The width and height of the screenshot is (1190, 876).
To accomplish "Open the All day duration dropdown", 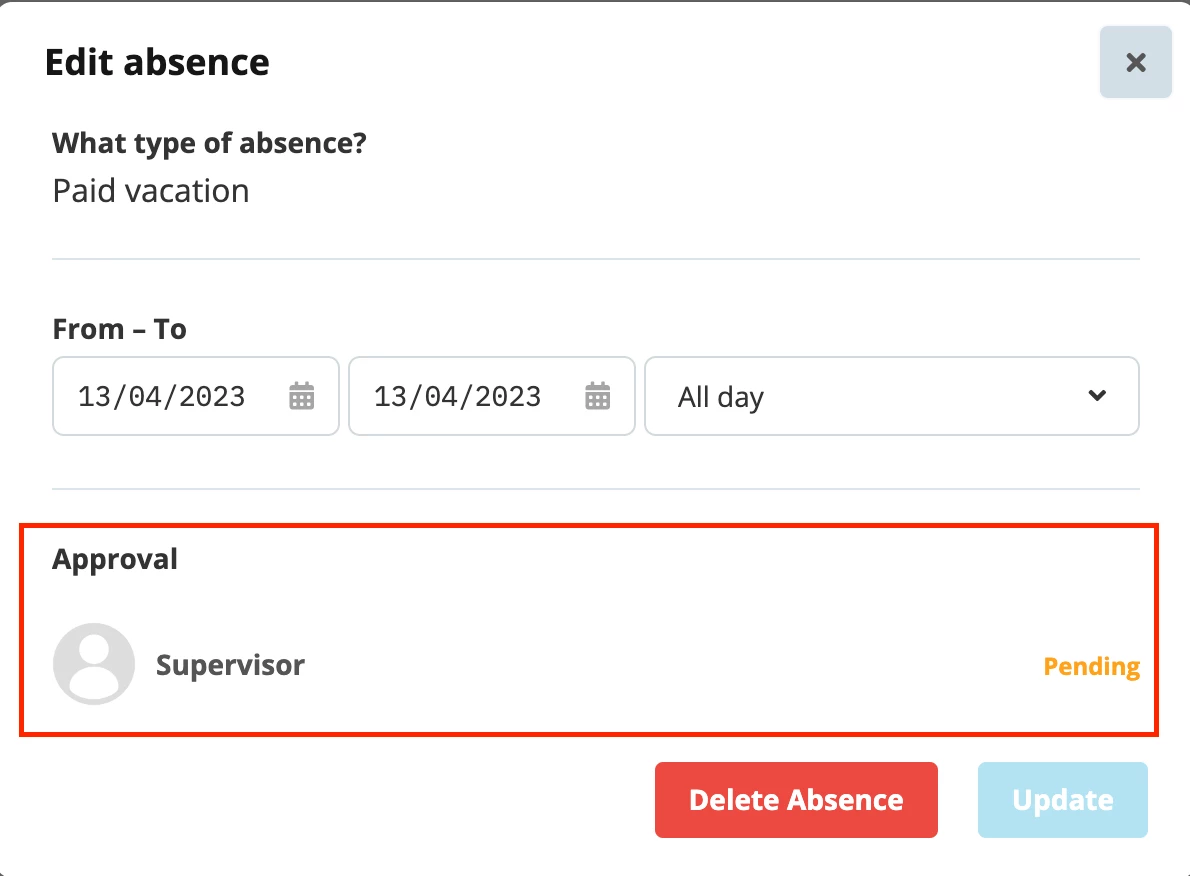I will [892, 396].
